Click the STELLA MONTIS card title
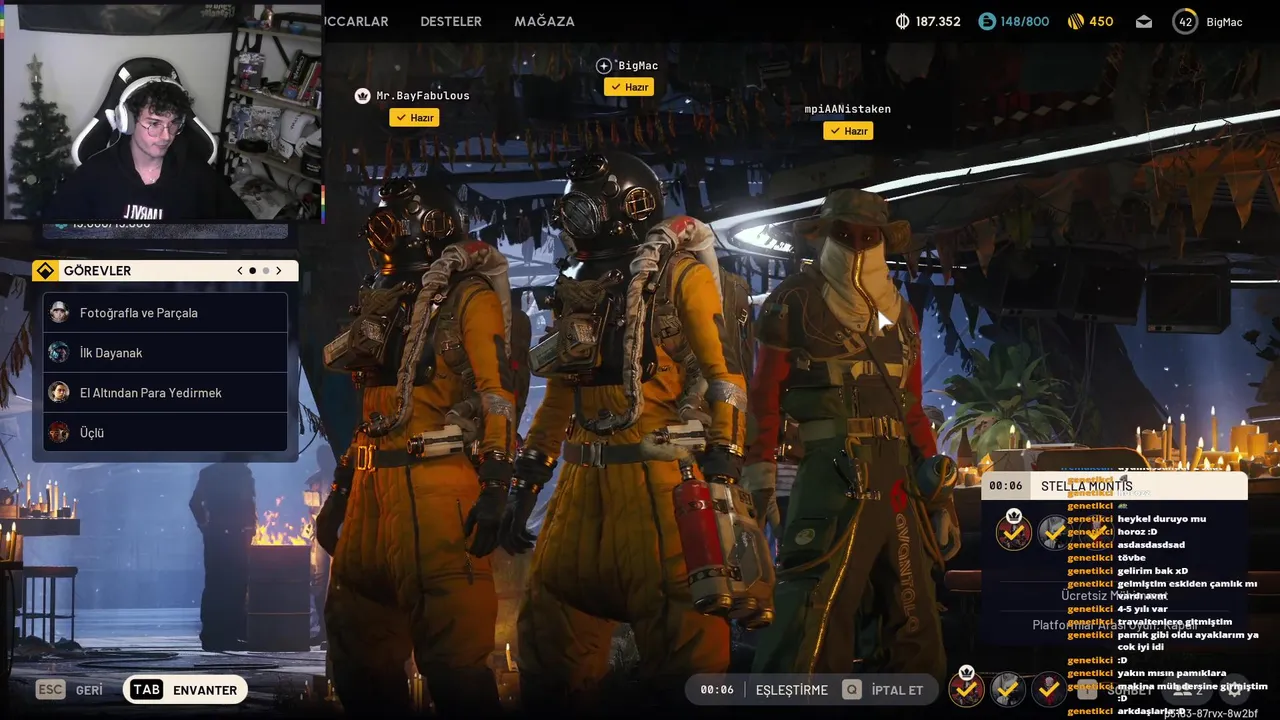 point(1087,486)
